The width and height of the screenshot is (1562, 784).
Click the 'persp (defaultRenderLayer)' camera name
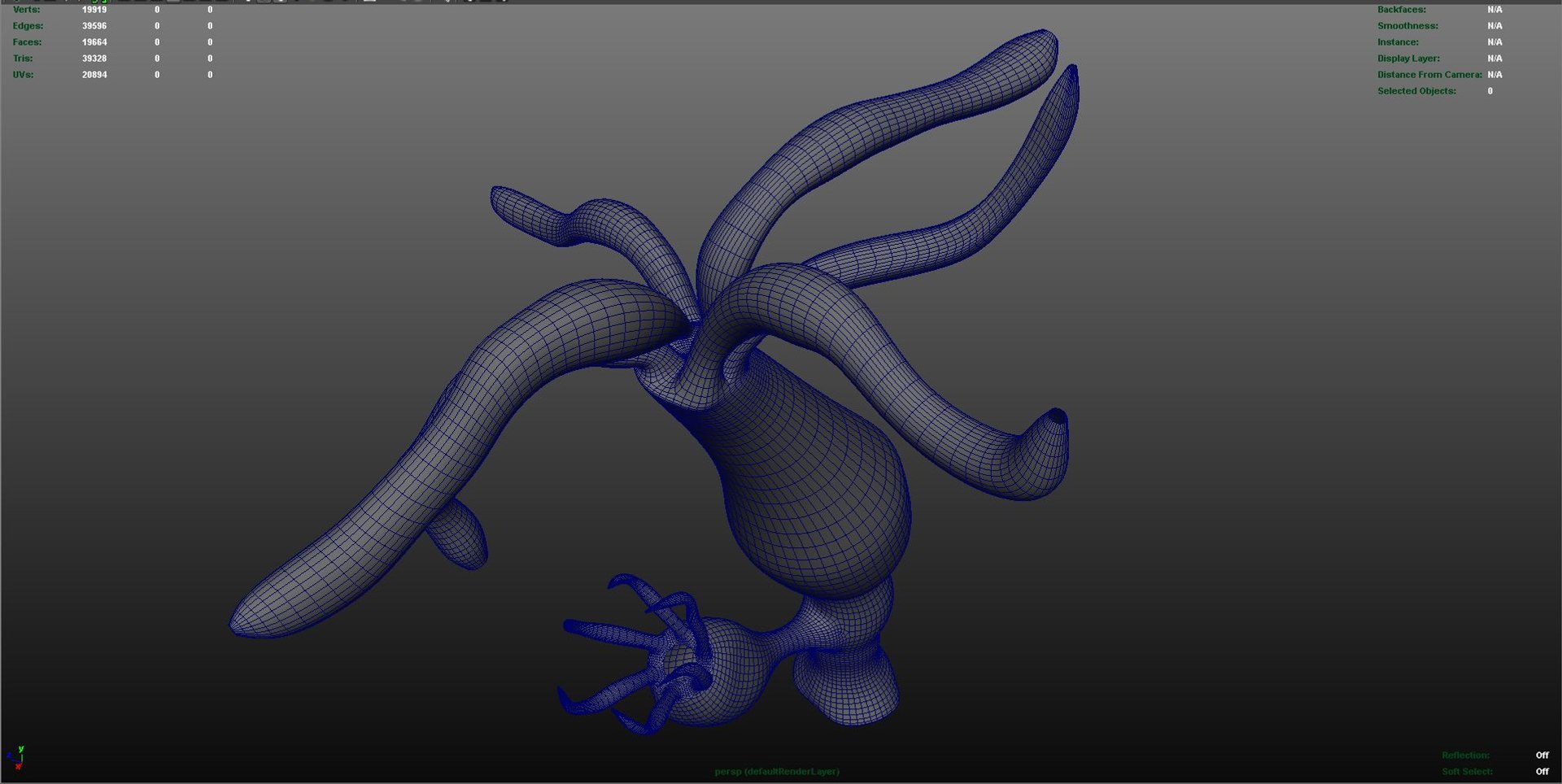point(777,772)
